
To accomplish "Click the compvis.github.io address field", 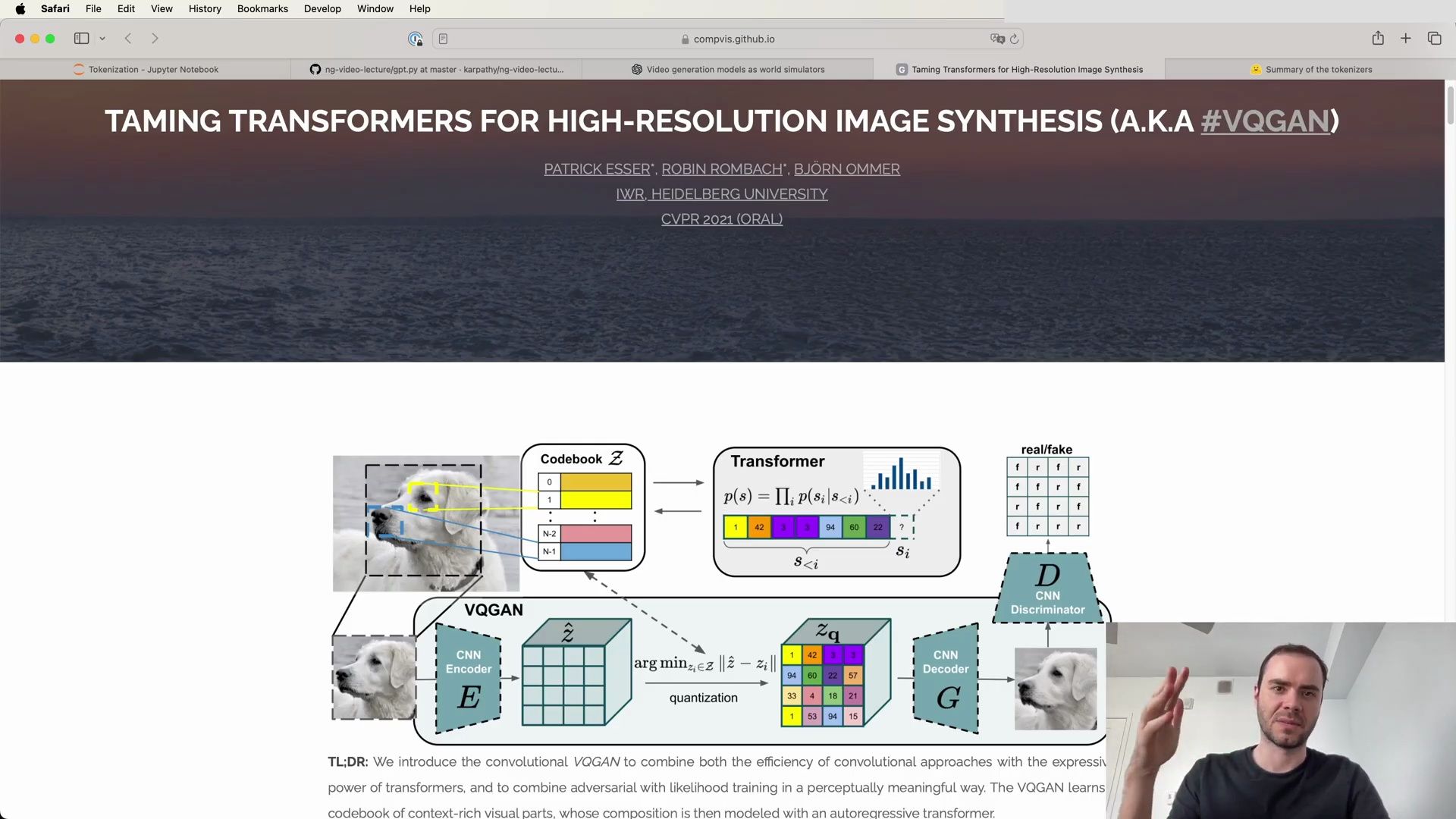I will [x=728, y=39].
